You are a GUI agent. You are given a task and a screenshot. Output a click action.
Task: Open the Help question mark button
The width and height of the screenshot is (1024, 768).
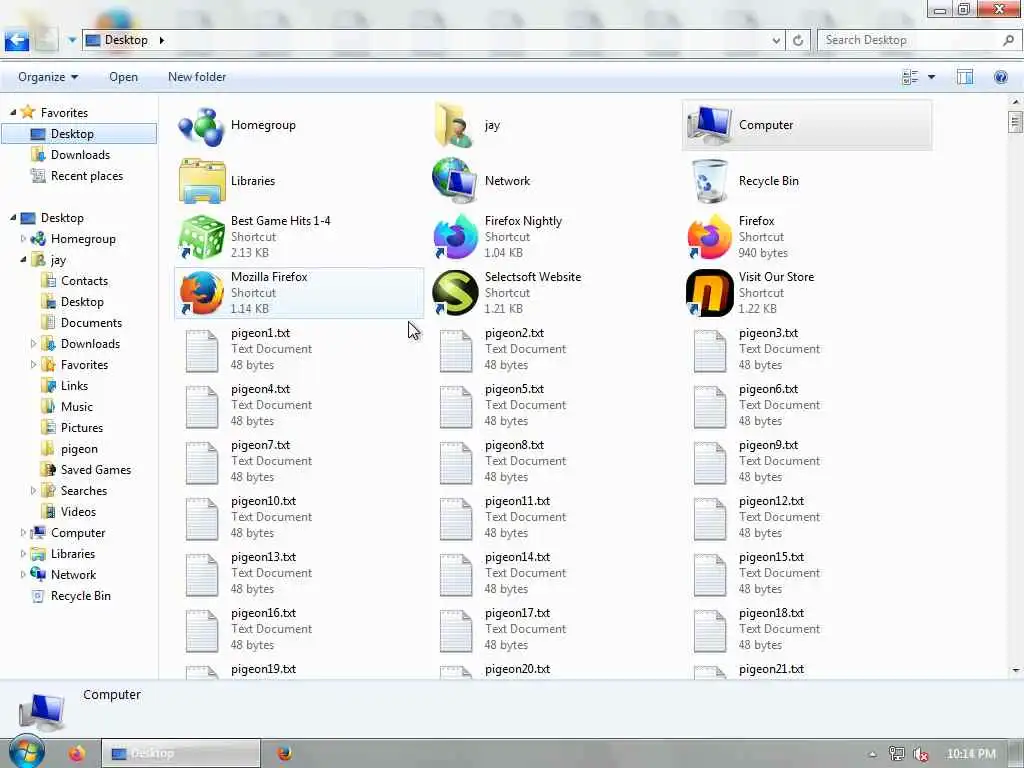coord(1000,77)
